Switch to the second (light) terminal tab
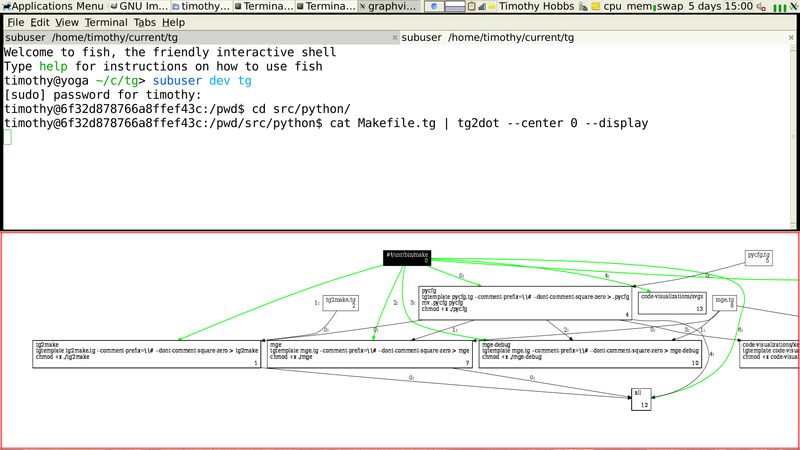This screenshot has height=450, width=800. point(597,37)
